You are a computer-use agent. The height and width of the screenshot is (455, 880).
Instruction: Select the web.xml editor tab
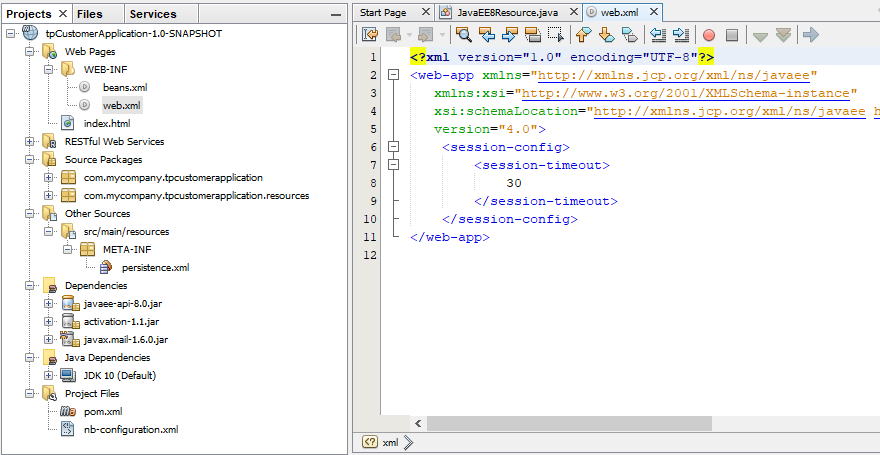click(620, 12)
